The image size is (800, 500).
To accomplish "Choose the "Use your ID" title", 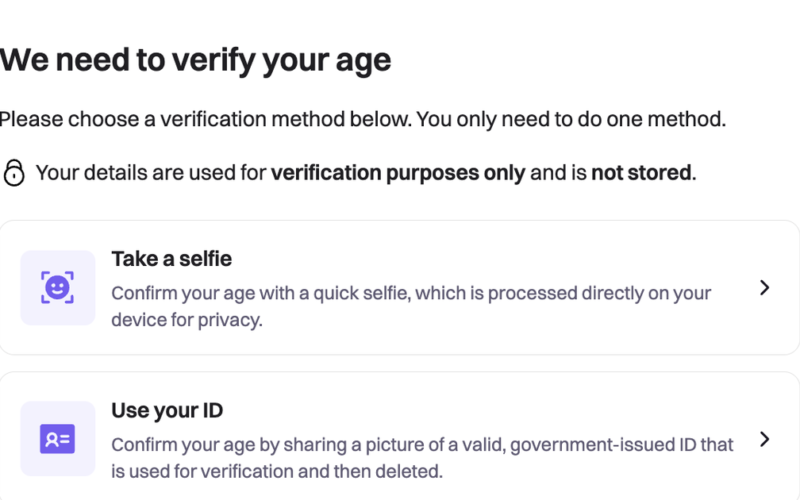I will point(167,410).
